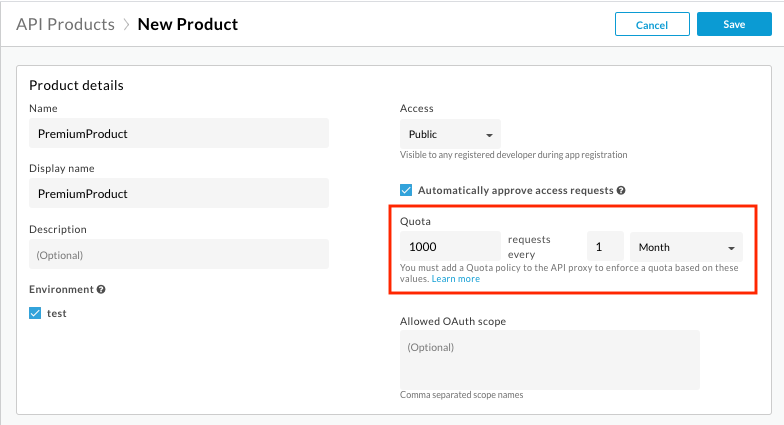Select the quota requests field showing 1000
The image size is (784, 425).
[450, 247]
